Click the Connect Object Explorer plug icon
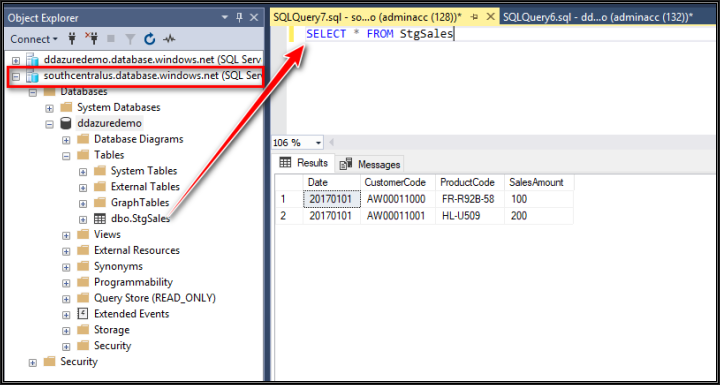Screen dimensions: 720x385 coord(72,40)
